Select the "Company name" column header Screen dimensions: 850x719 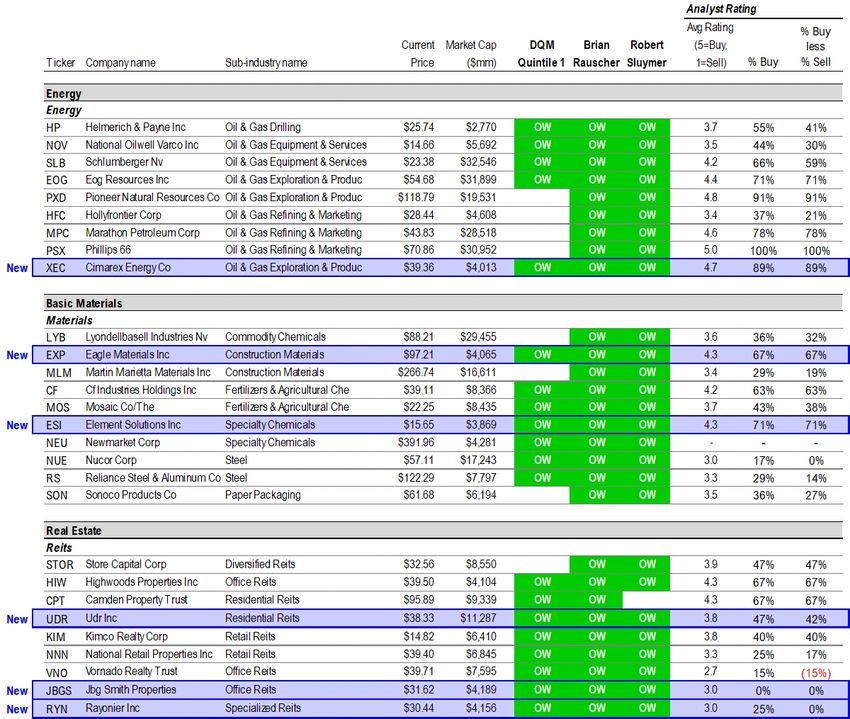(x=120, y=63)
